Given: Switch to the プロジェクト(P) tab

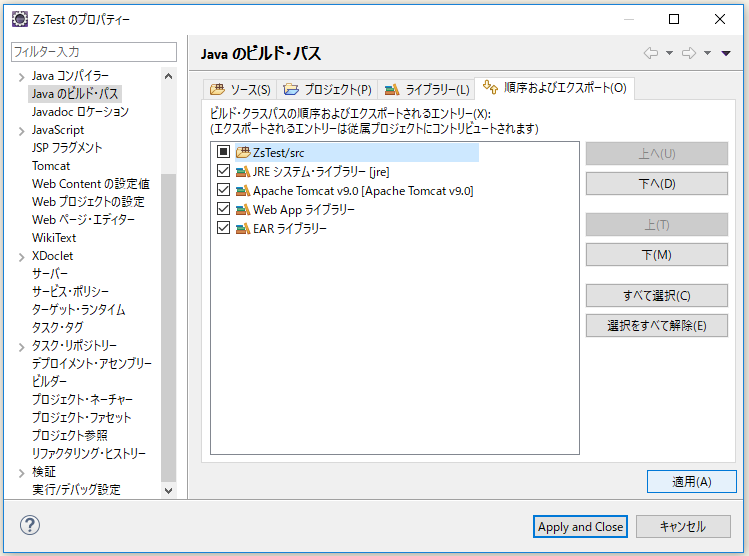Looking at the screenshot, I should (x=327, y=89).
